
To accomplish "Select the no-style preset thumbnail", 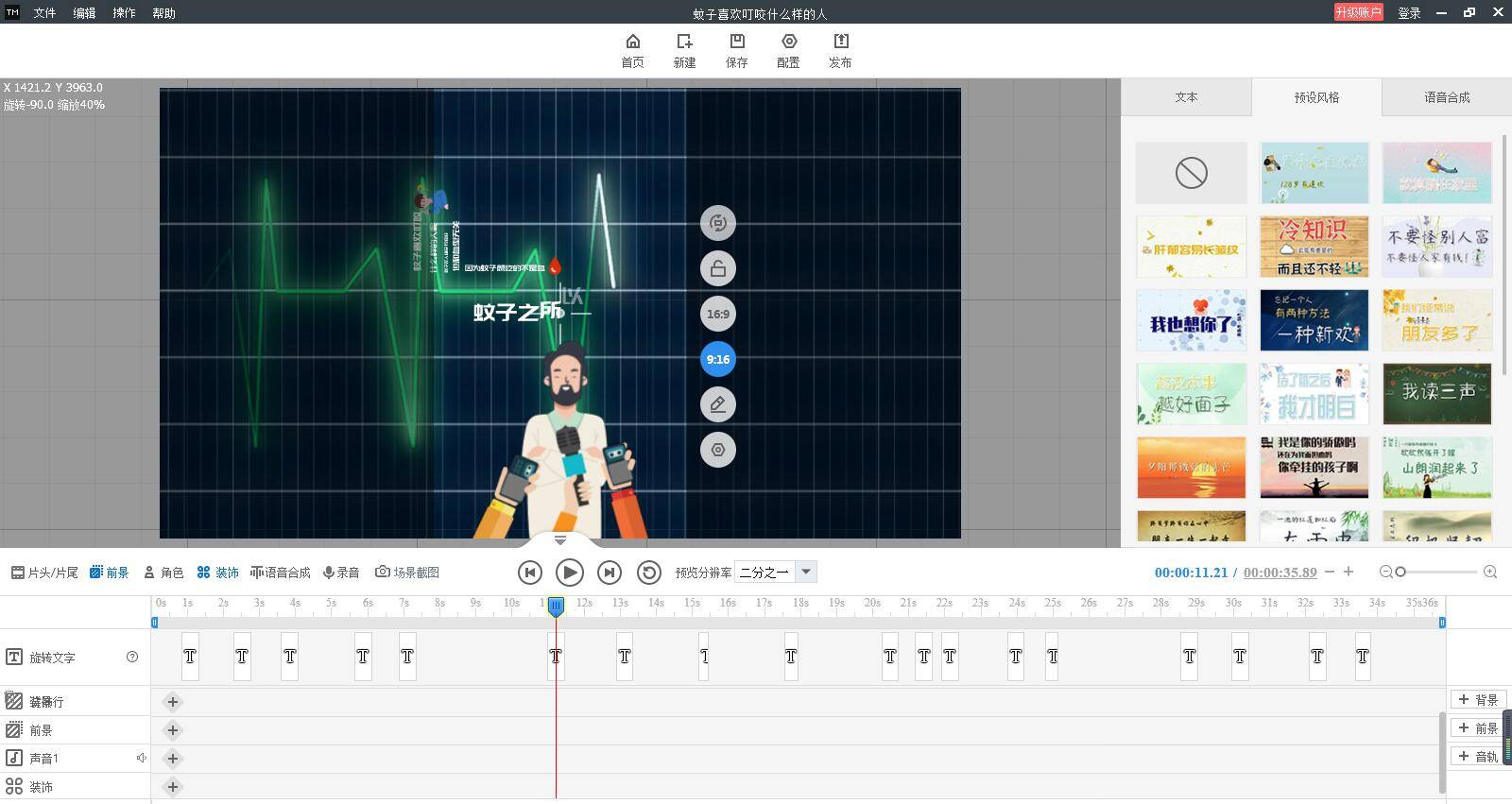I will pyautogui.click(x=1191, y=173).
